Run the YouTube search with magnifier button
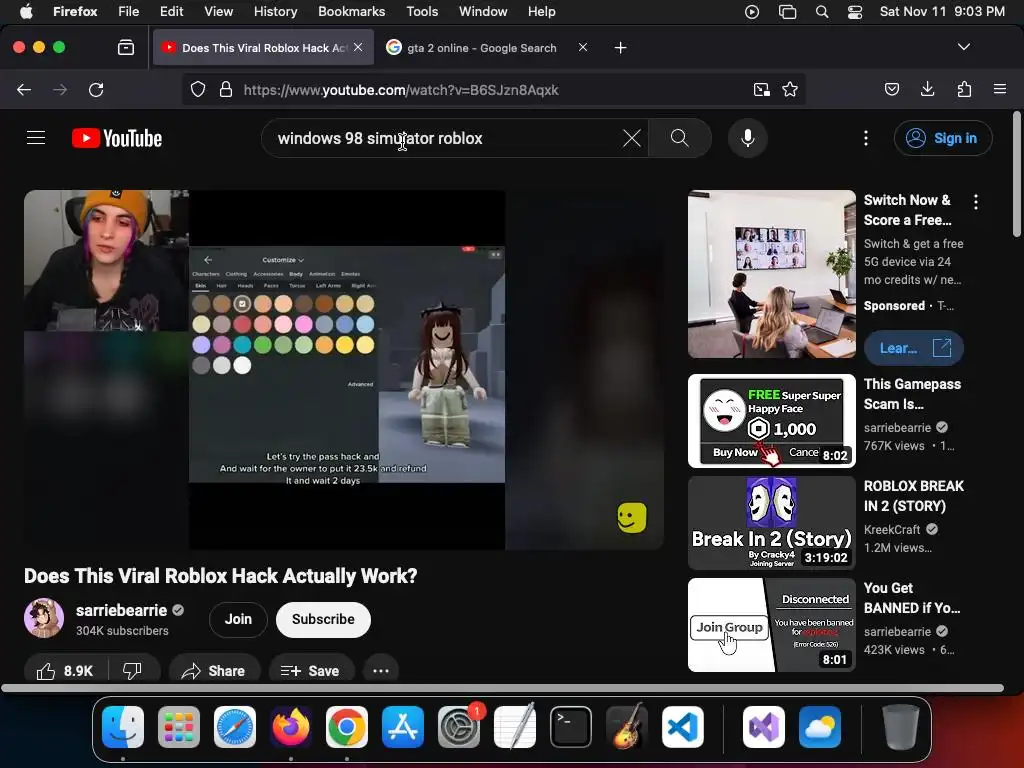 tap(680, 138)
